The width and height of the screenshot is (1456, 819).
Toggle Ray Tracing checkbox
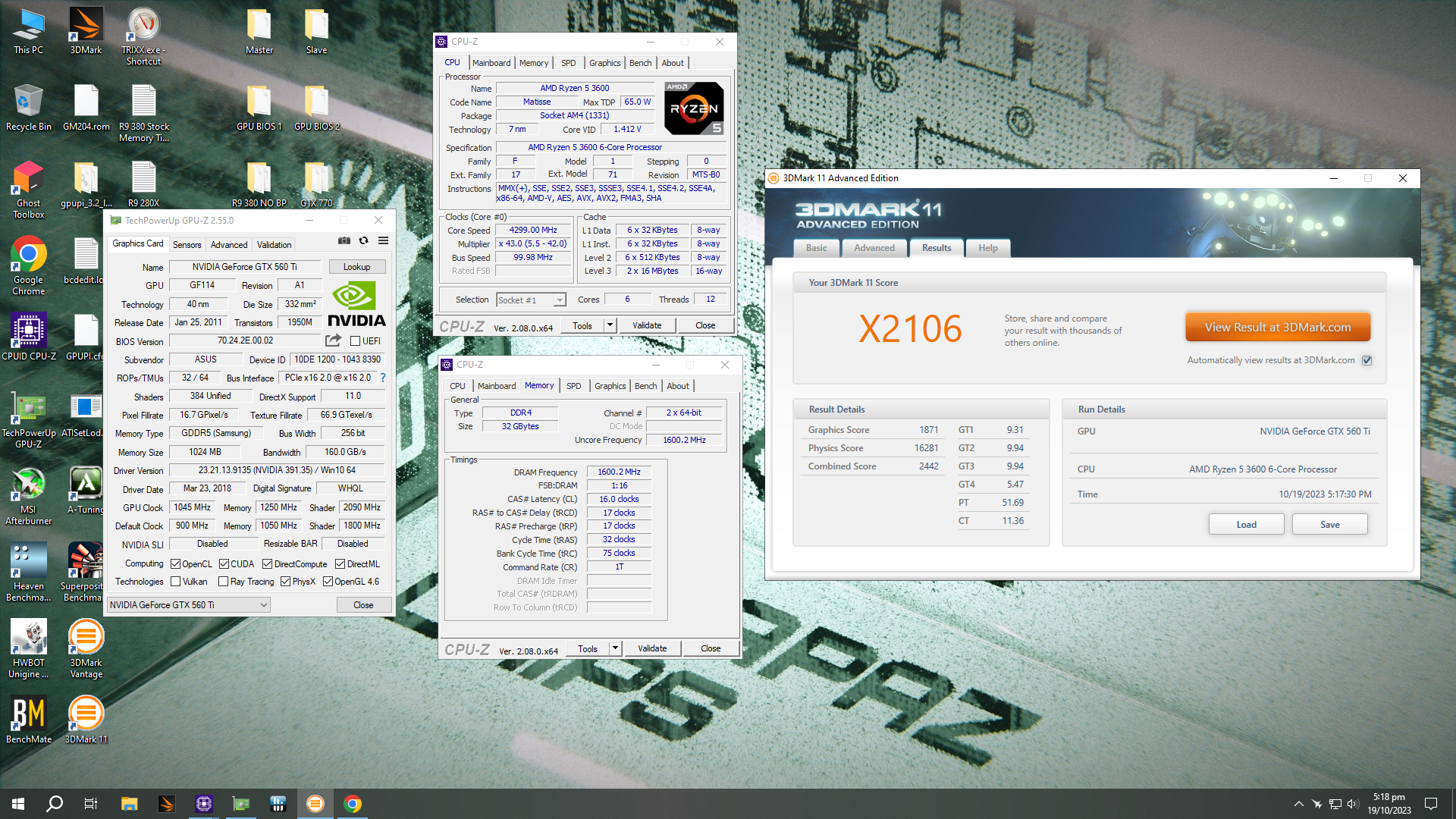(223, 582)
